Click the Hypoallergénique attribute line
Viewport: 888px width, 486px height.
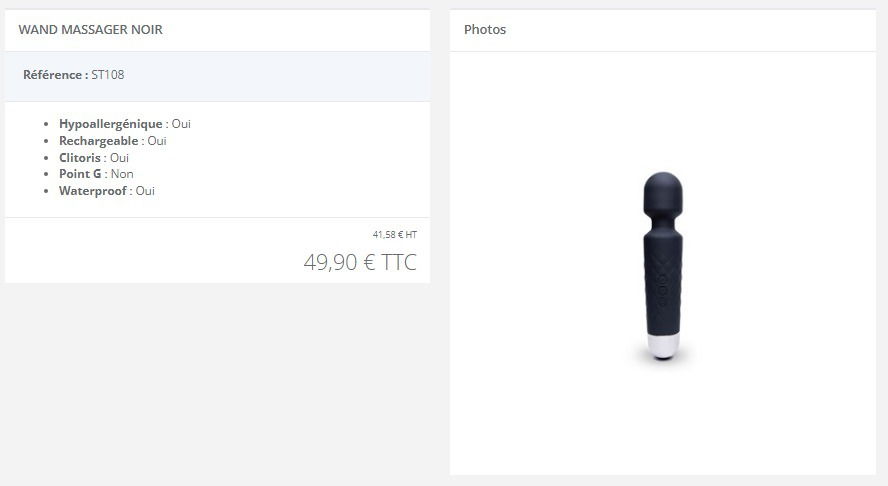coord(125,124)
